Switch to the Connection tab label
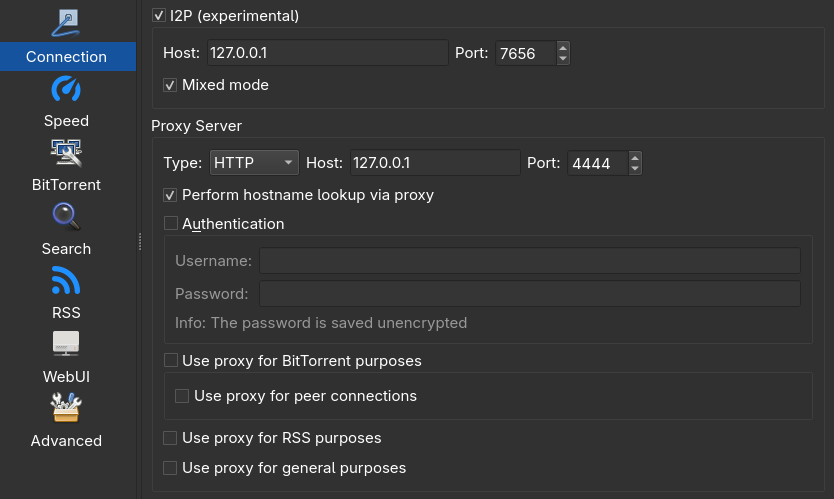Image resolution: width=834 pixels, height=499 pixels. 66,57
